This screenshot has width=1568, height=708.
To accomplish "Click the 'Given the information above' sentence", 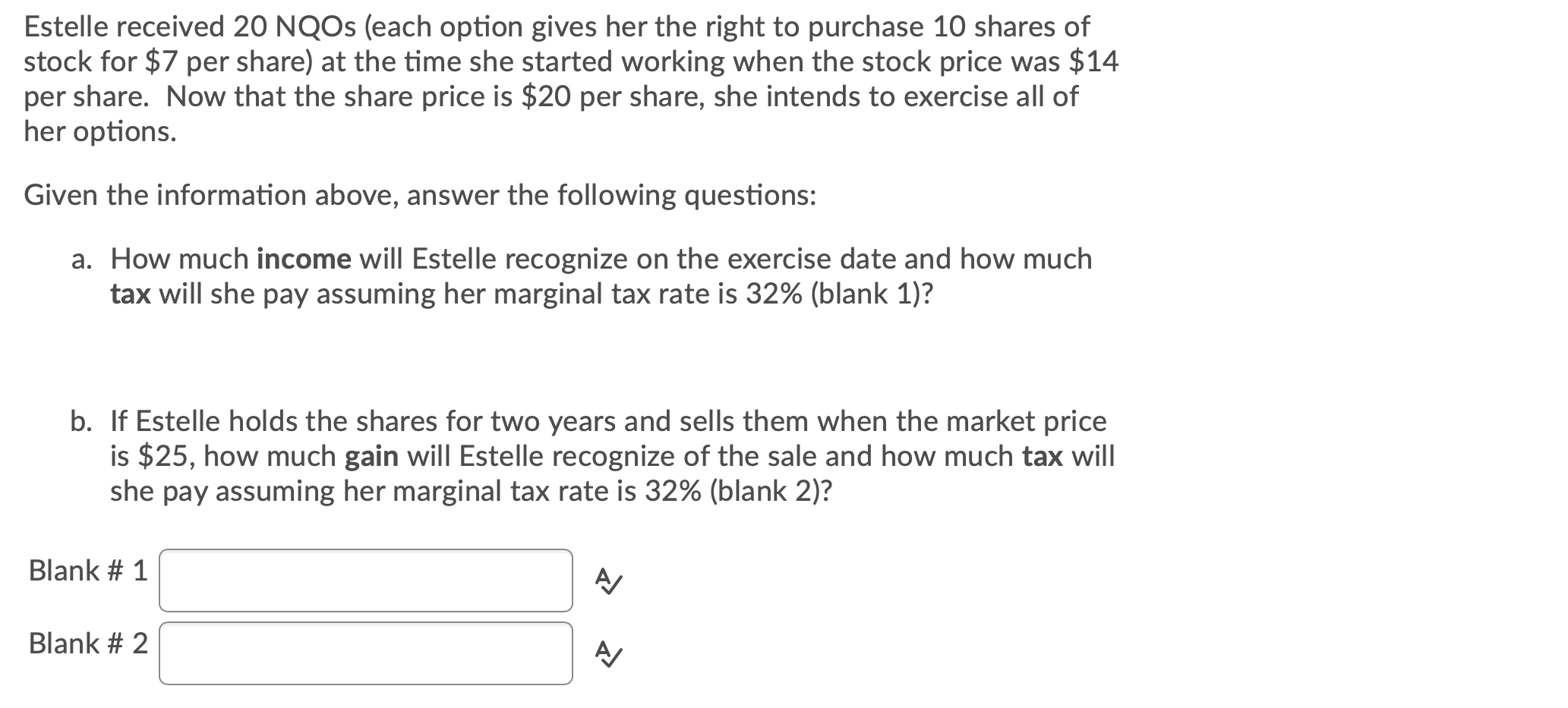I will tap(420, 196).
